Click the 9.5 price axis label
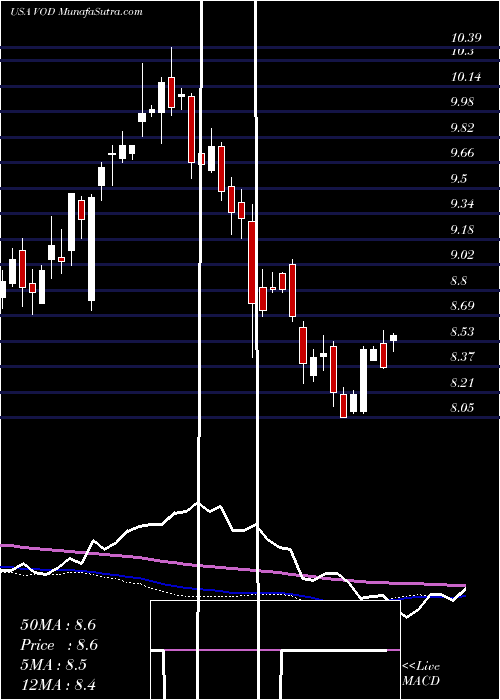The width and height of the screenshot is (500, 700). 459,179
